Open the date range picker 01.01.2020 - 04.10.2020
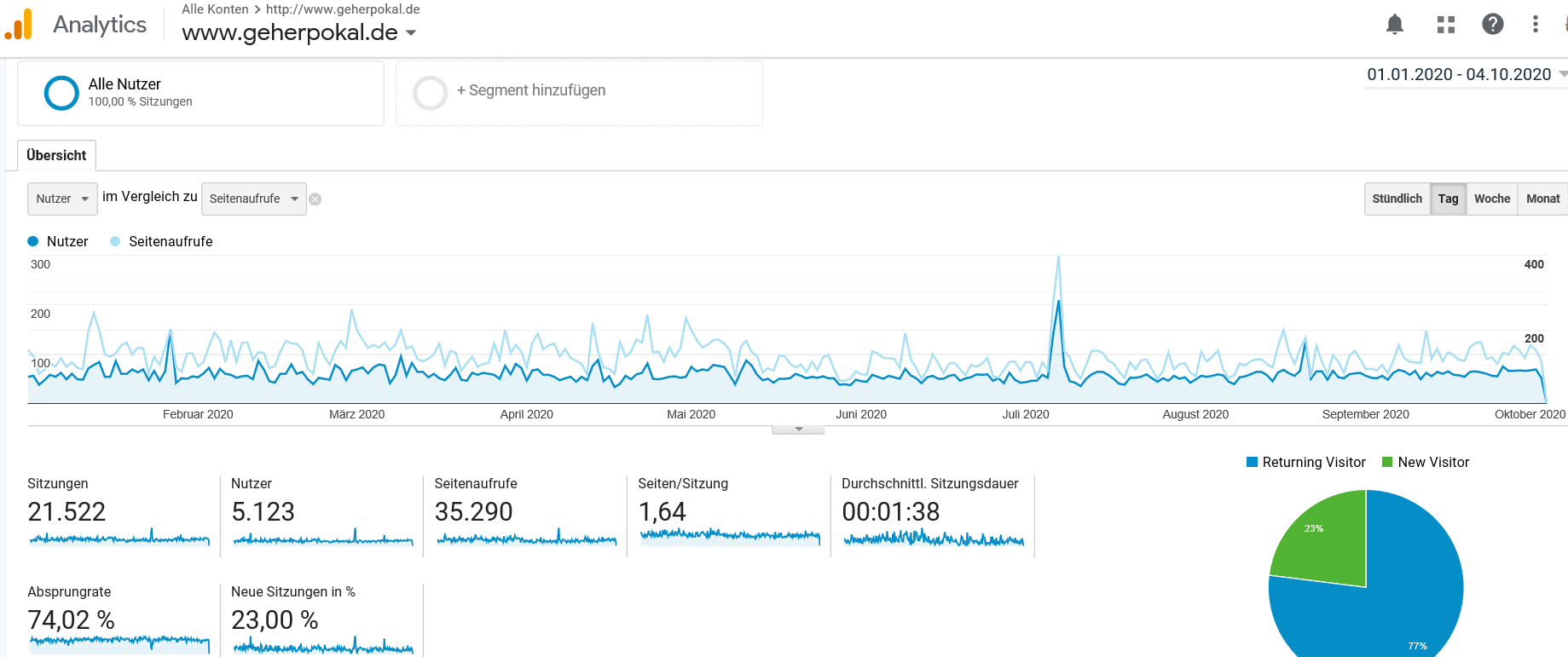This screenshot has height=657, width=1568. click(1466, 74)
